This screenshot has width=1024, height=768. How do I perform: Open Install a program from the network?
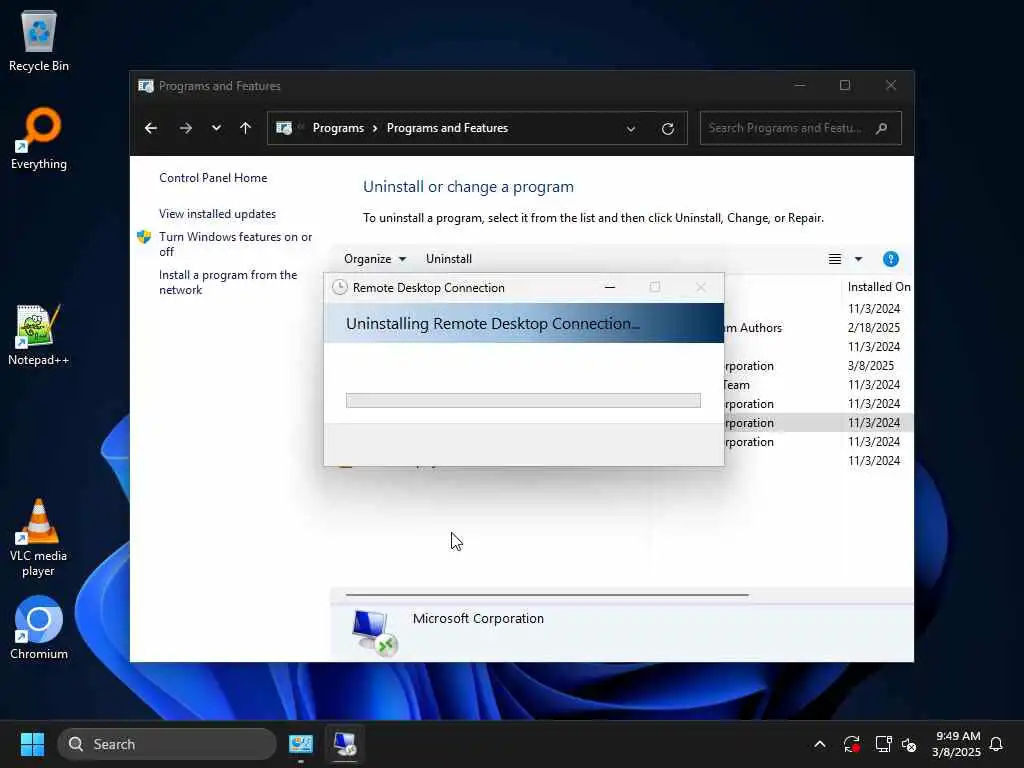coord(228,282)
